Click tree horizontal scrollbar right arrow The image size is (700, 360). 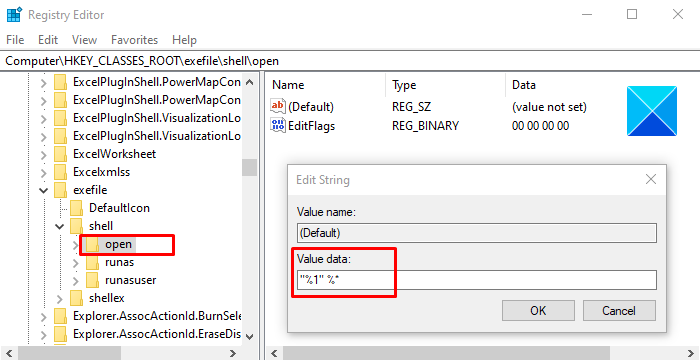click(233, 353)
